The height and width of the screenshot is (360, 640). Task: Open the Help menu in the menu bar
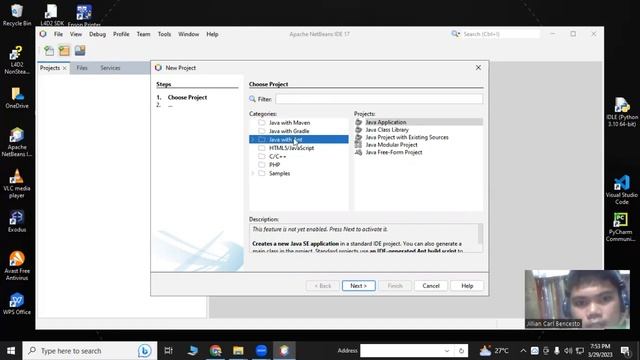tap(212, 34)
